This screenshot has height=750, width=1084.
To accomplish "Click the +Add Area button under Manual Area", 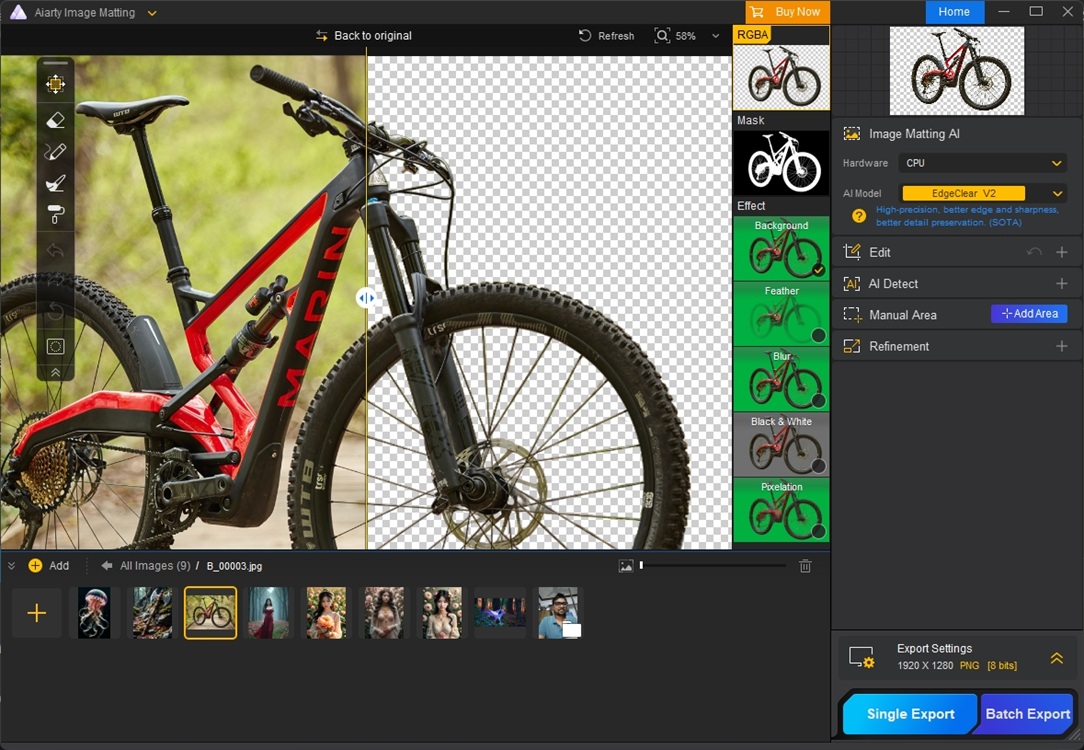I will click(1029, 314).
